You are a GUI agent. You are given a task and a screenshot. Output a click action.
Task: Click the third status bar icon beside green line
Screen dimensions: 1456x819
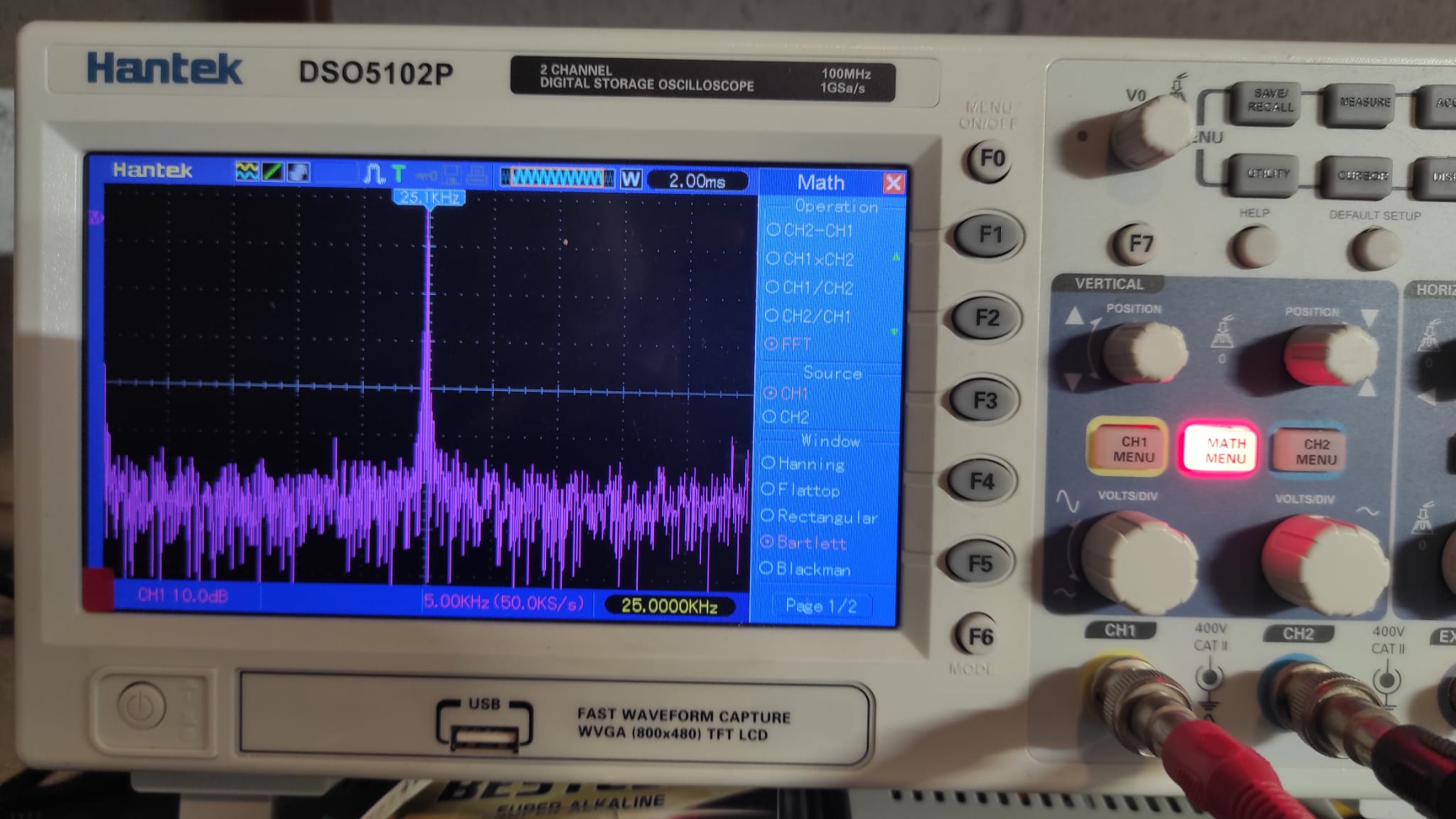coord(299,172)
